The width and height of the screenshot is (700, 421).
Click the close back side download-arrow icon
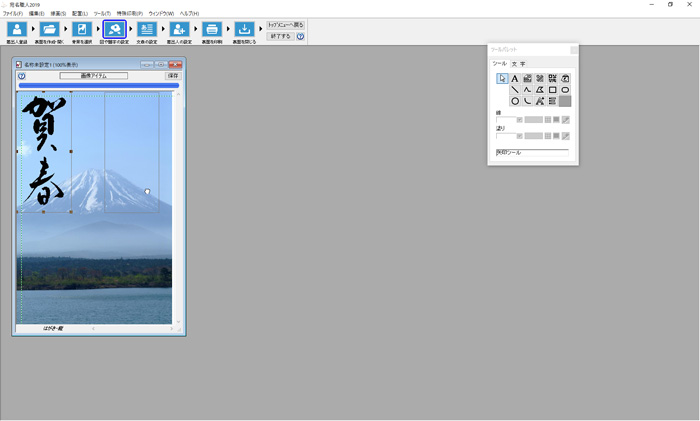tap(244, 29)
